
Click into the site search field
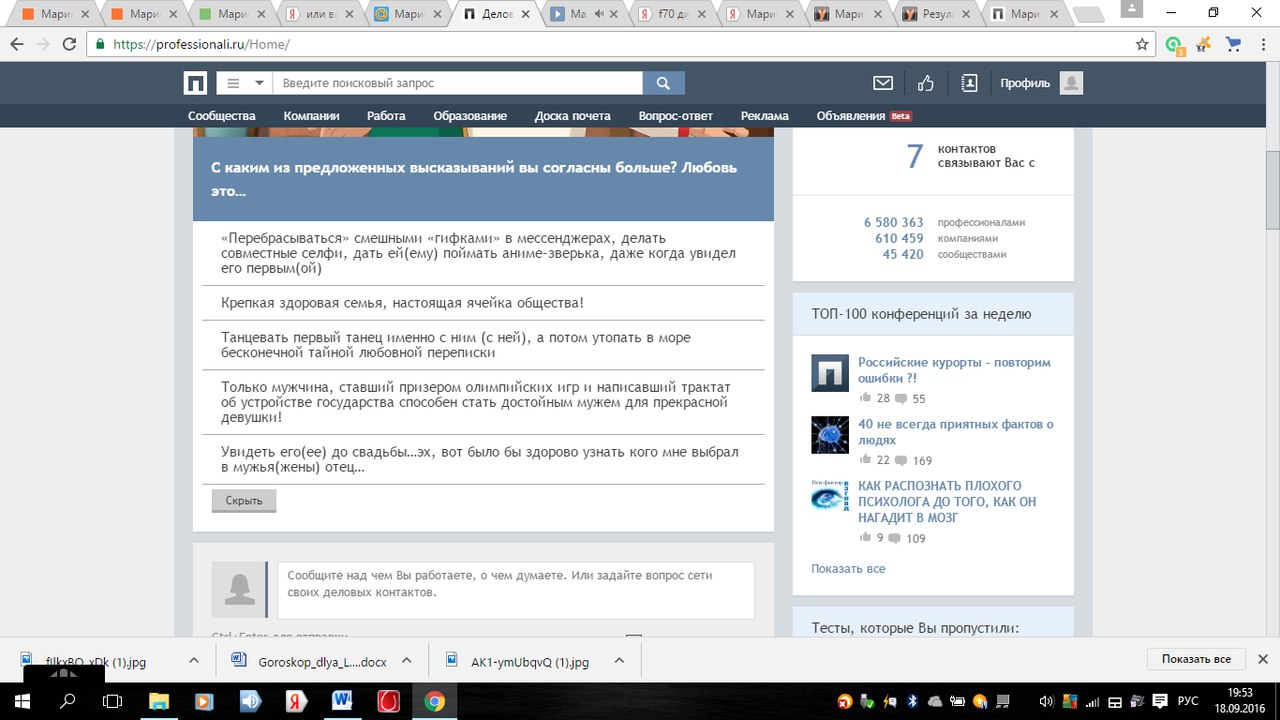[x=458, y=83]
